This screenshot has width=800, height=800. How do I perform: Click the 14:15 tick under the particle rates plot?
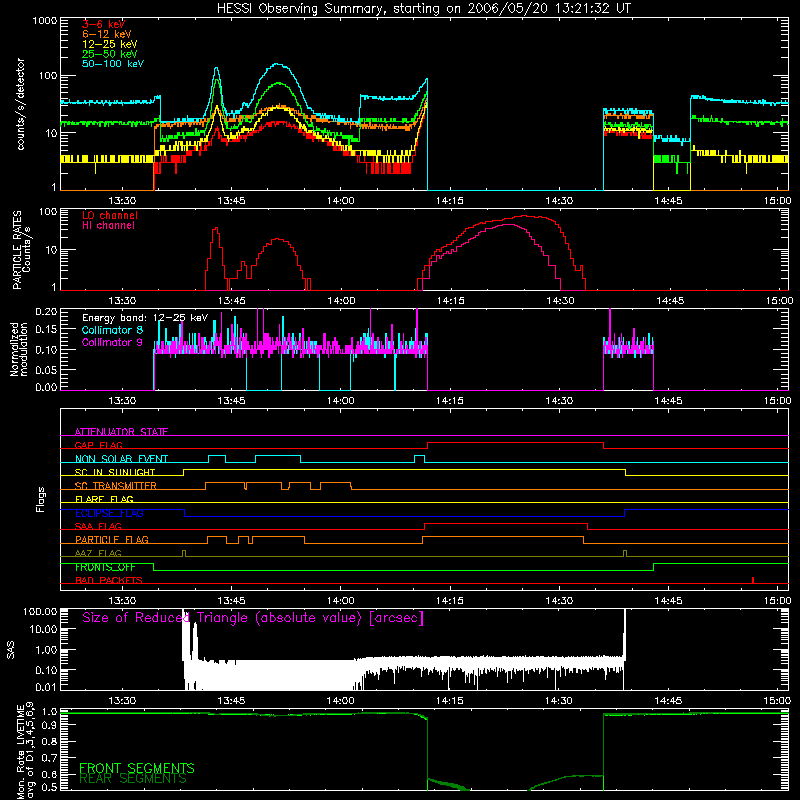(x=451, y=301)
